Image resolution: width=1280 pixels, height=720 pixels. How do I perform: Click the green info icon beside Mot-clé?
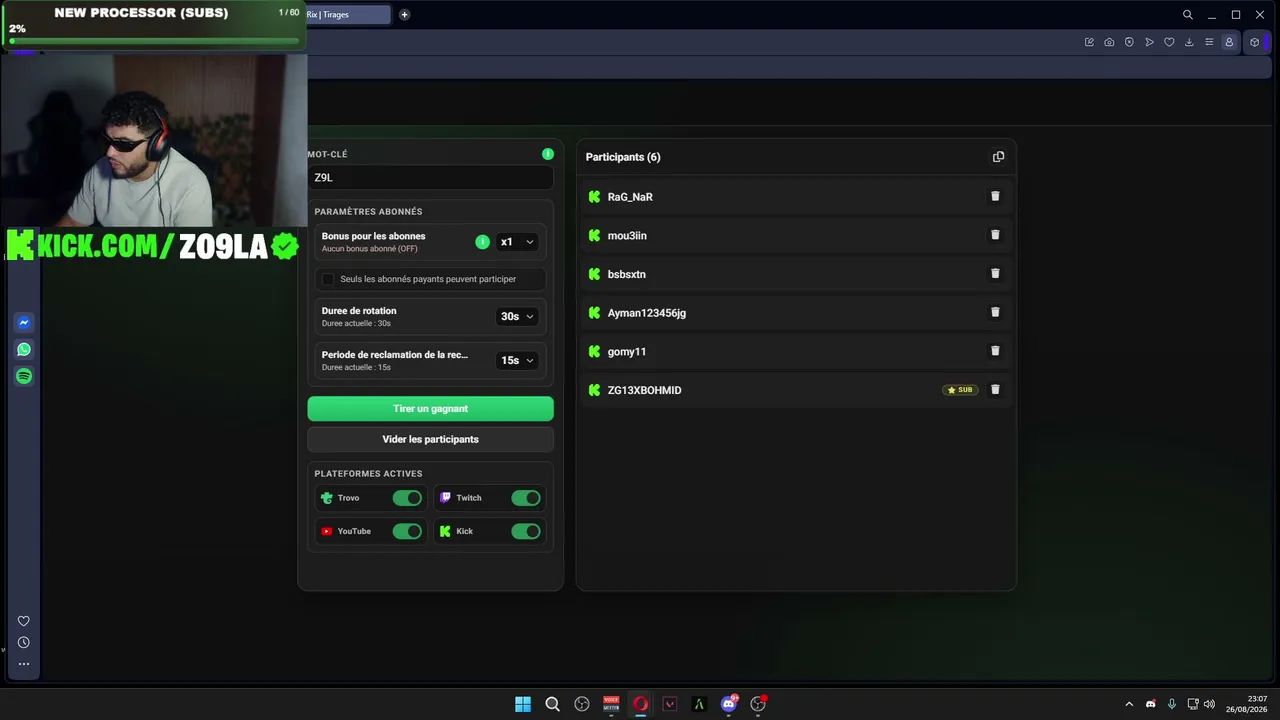(548, 154)
